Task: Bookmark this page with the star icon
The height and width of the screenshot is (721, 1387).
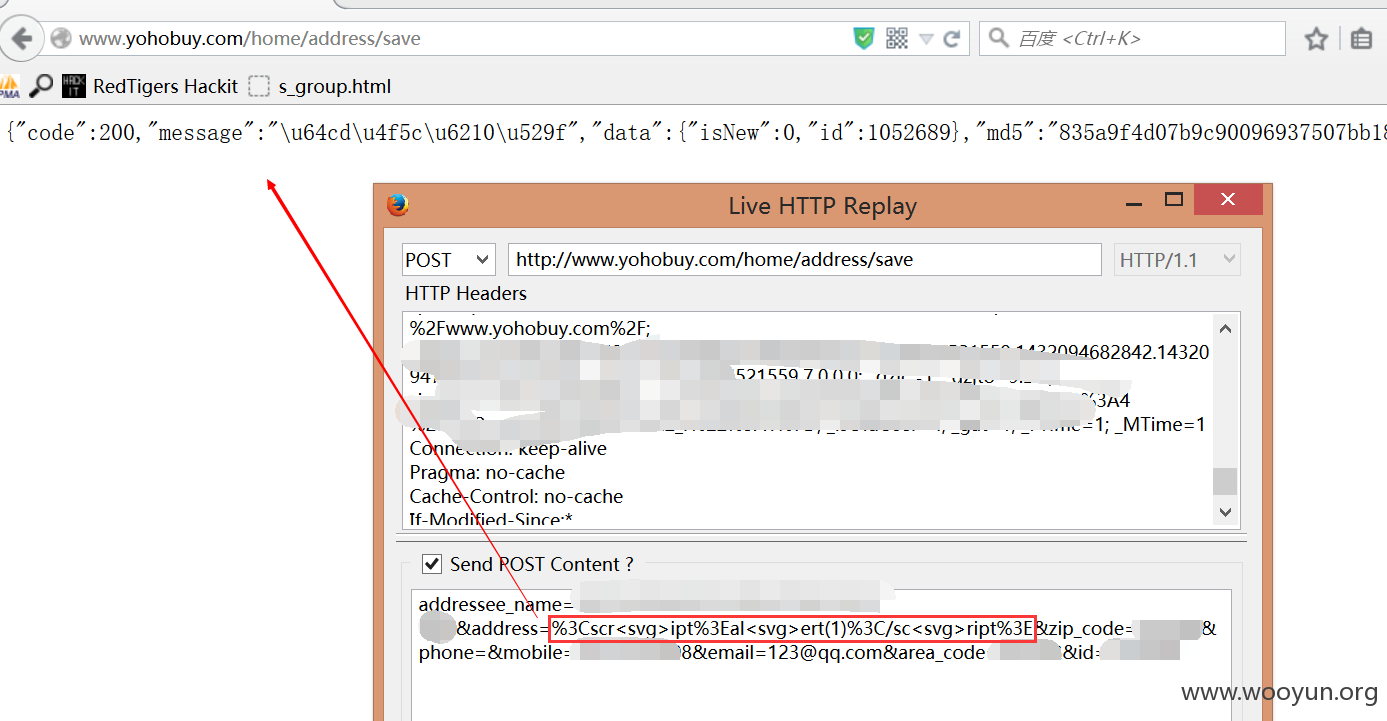Action: coord(1316,39)
